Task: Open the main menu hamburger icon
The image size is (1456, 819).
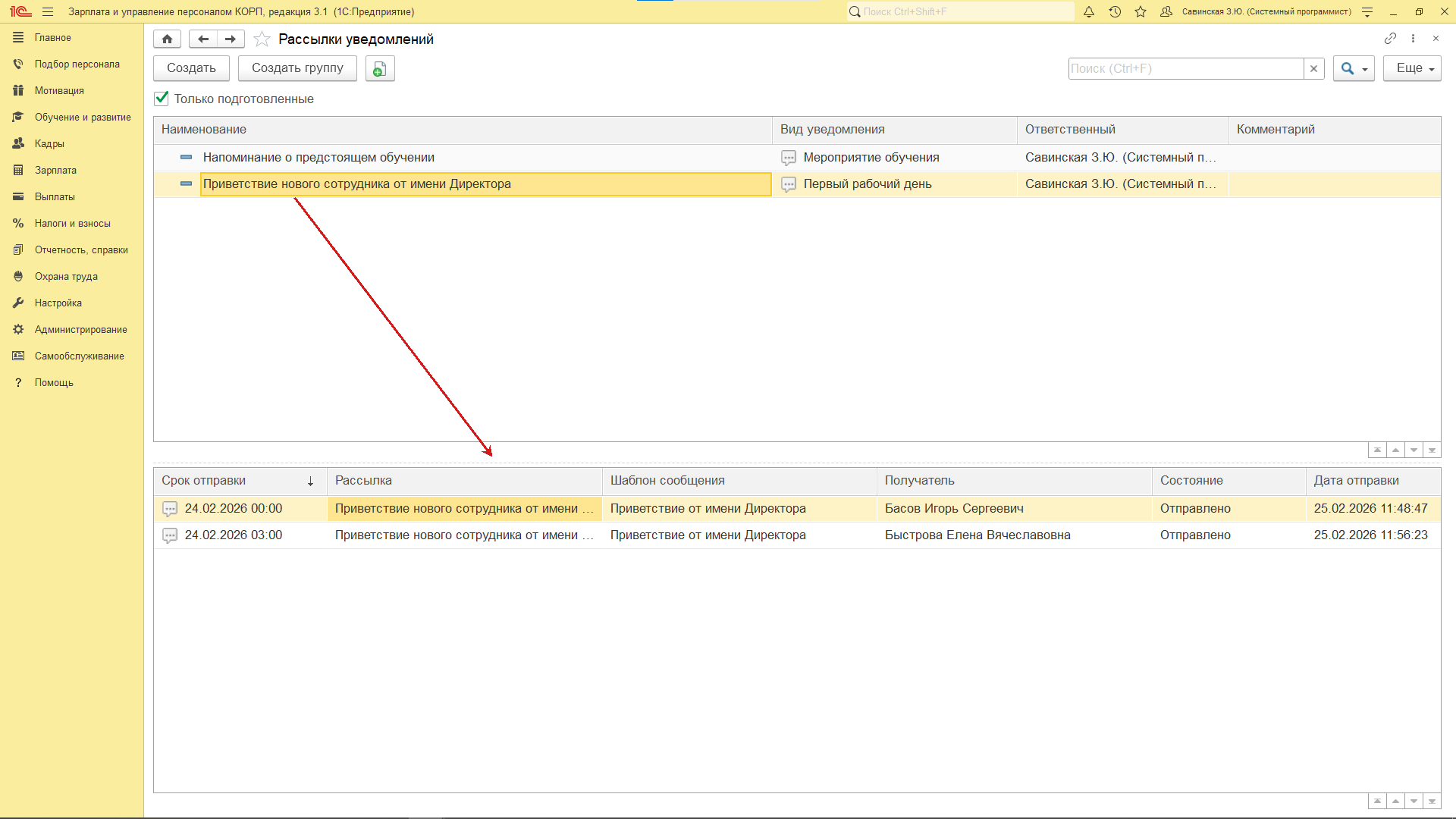Action: coord(48,12)
